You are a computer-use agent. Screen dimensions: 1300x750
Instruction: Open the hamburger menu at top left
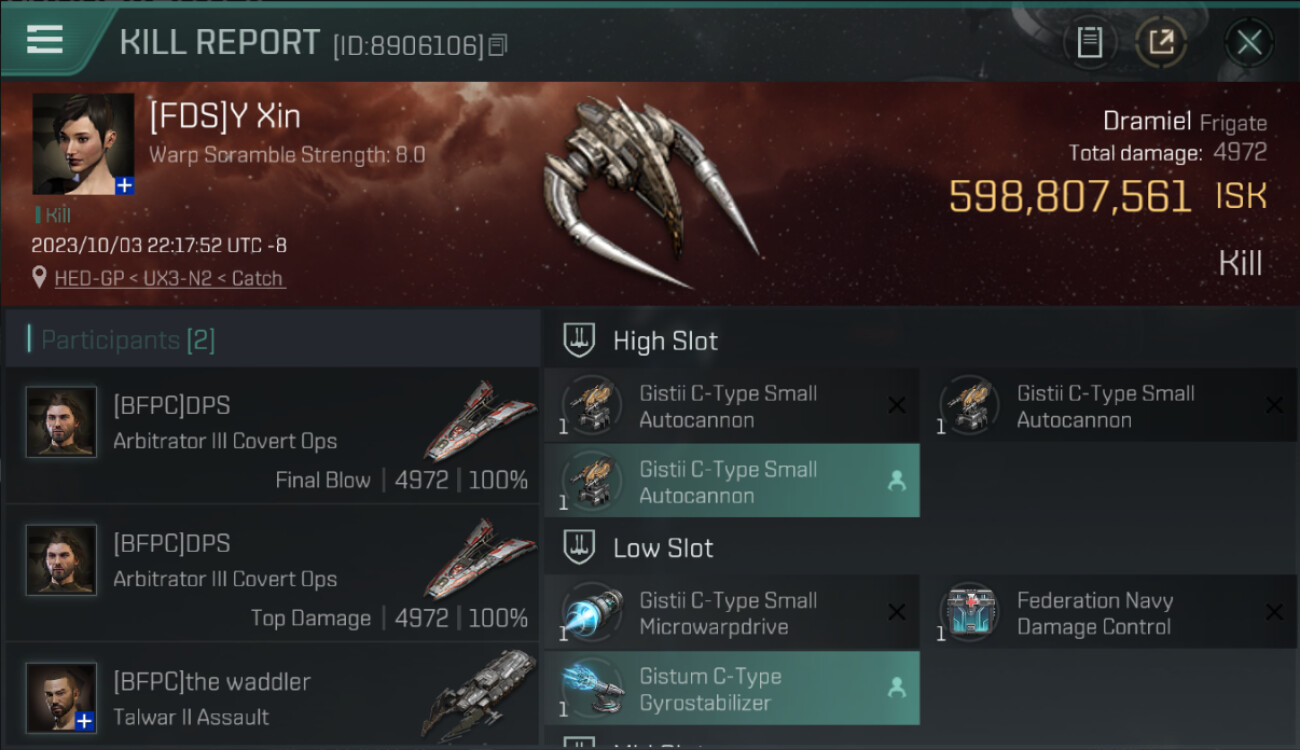point(45,40)
